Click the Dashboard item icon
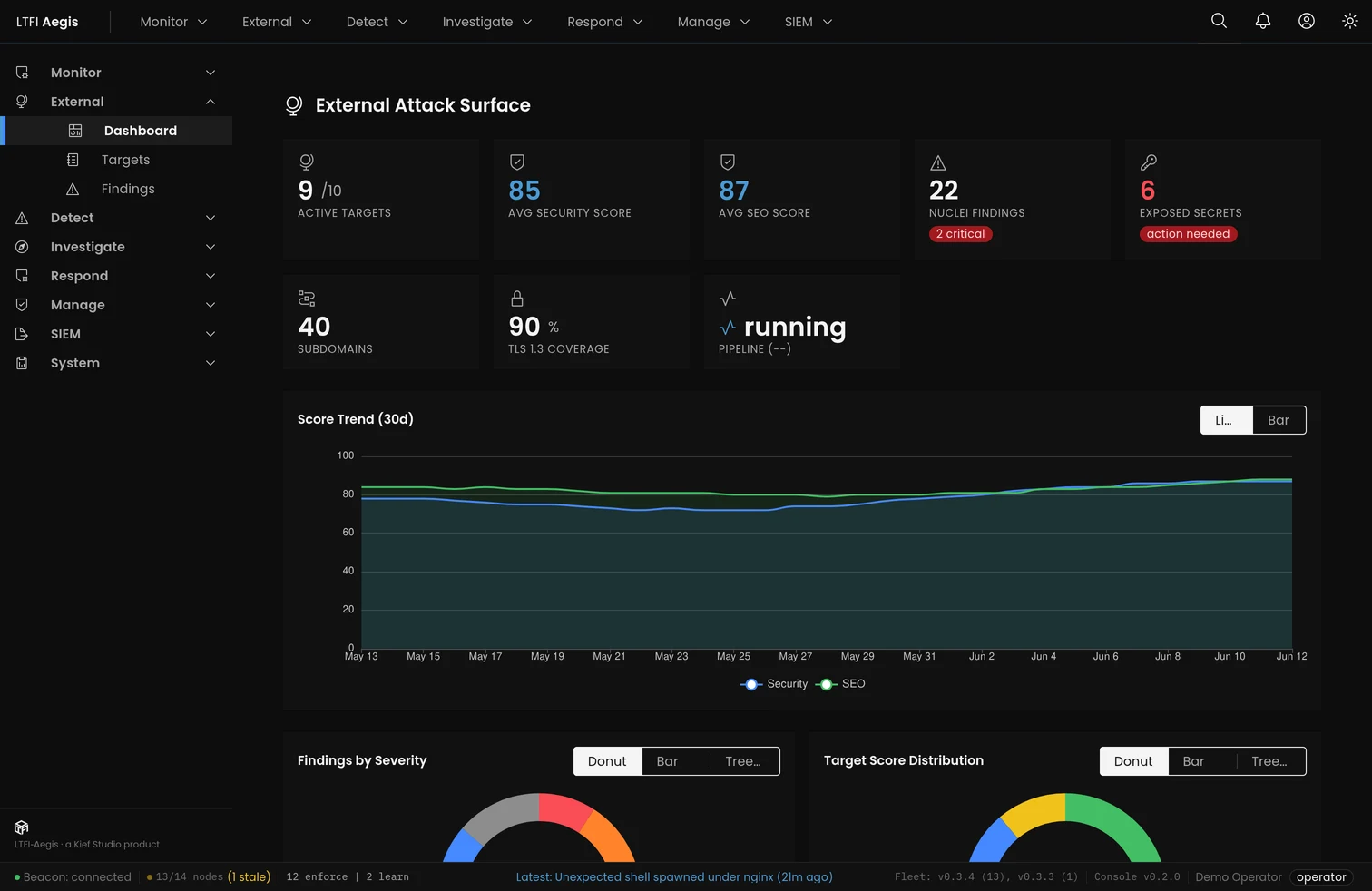 pyautogui.click(x=75, y=131)
